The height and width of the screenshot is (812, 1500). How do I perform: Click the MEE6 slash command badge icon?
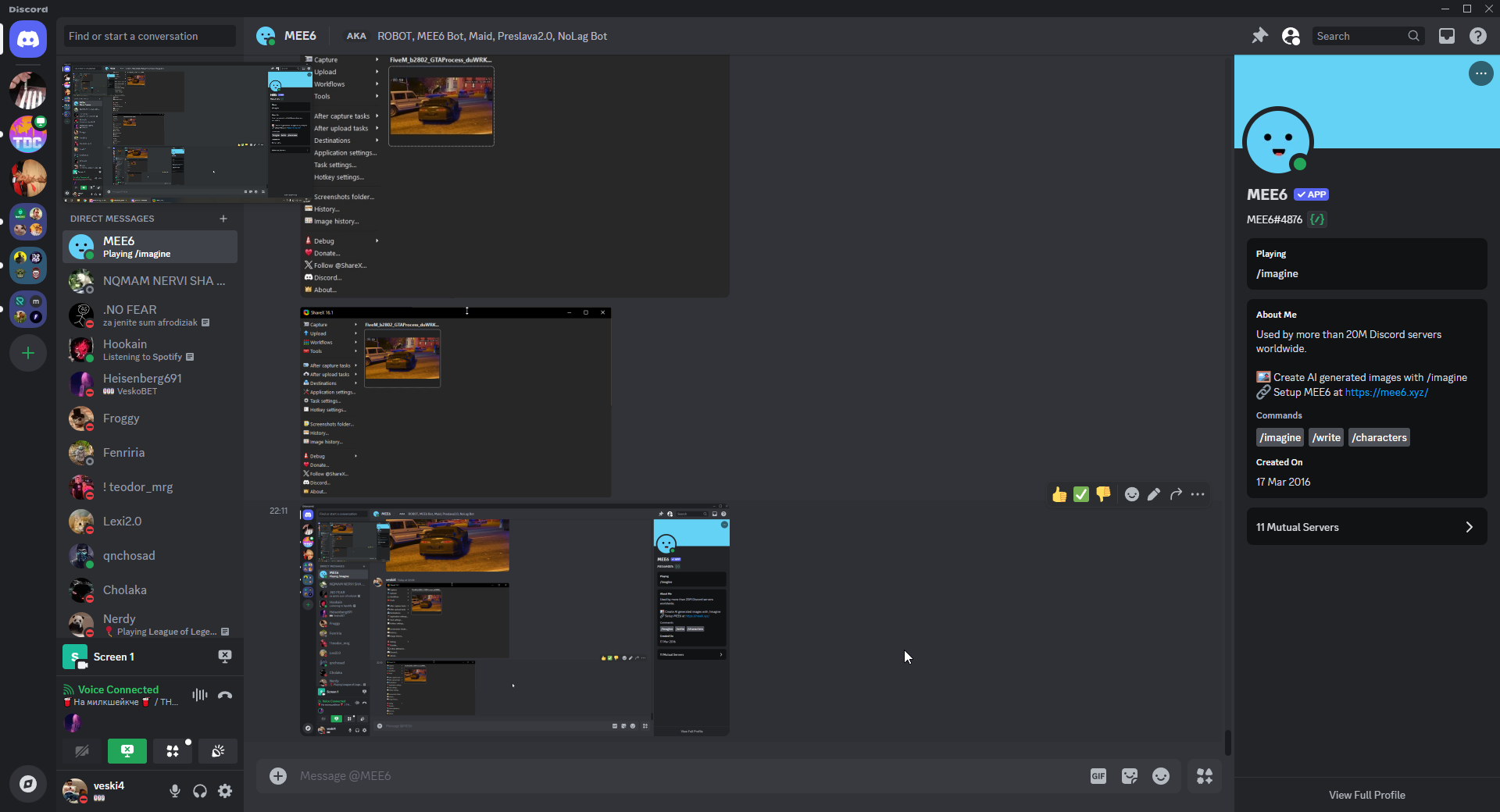(1317, 219)
